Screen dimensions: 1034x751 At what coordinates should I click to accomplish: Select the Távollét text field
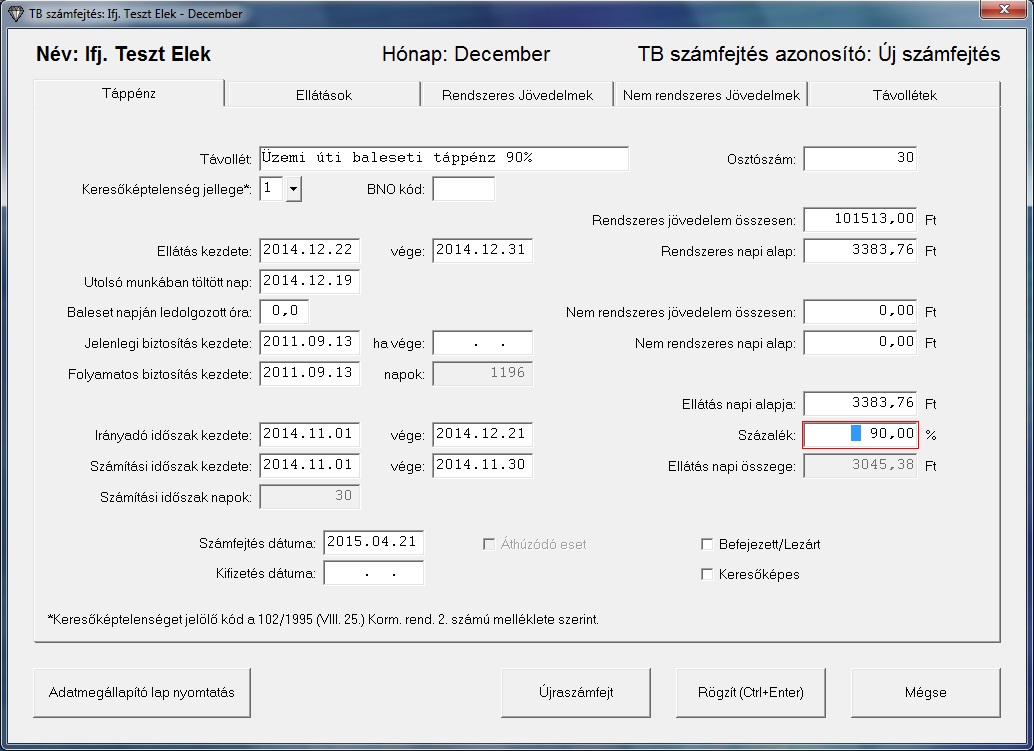[x=443, y=159]
